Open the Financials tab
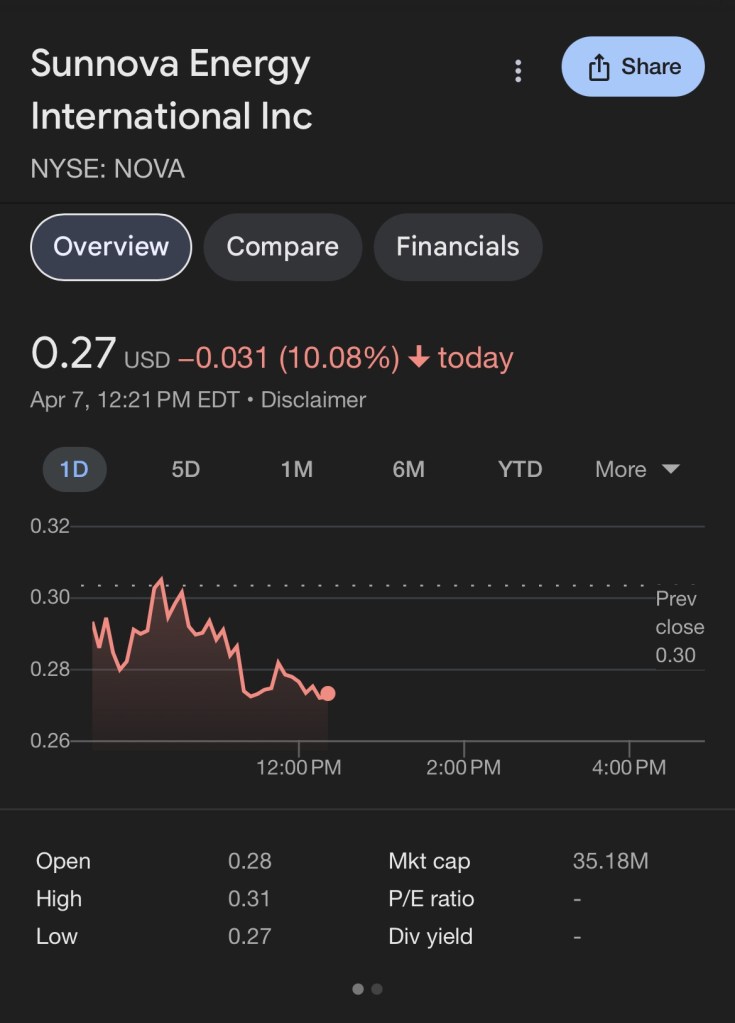 coord(457,247)
